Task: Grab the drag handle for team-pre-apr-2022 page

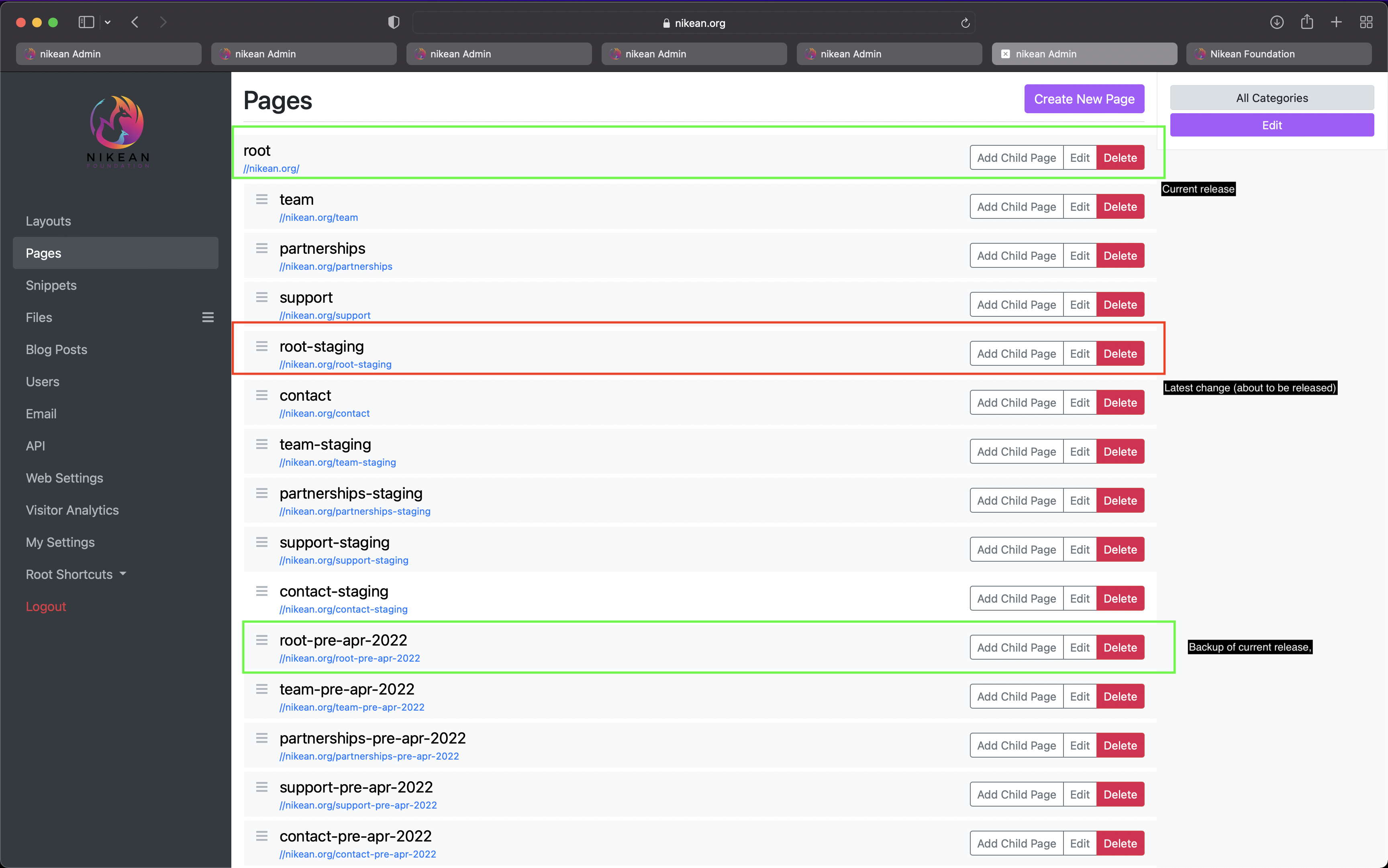Action: click(262, 689)
